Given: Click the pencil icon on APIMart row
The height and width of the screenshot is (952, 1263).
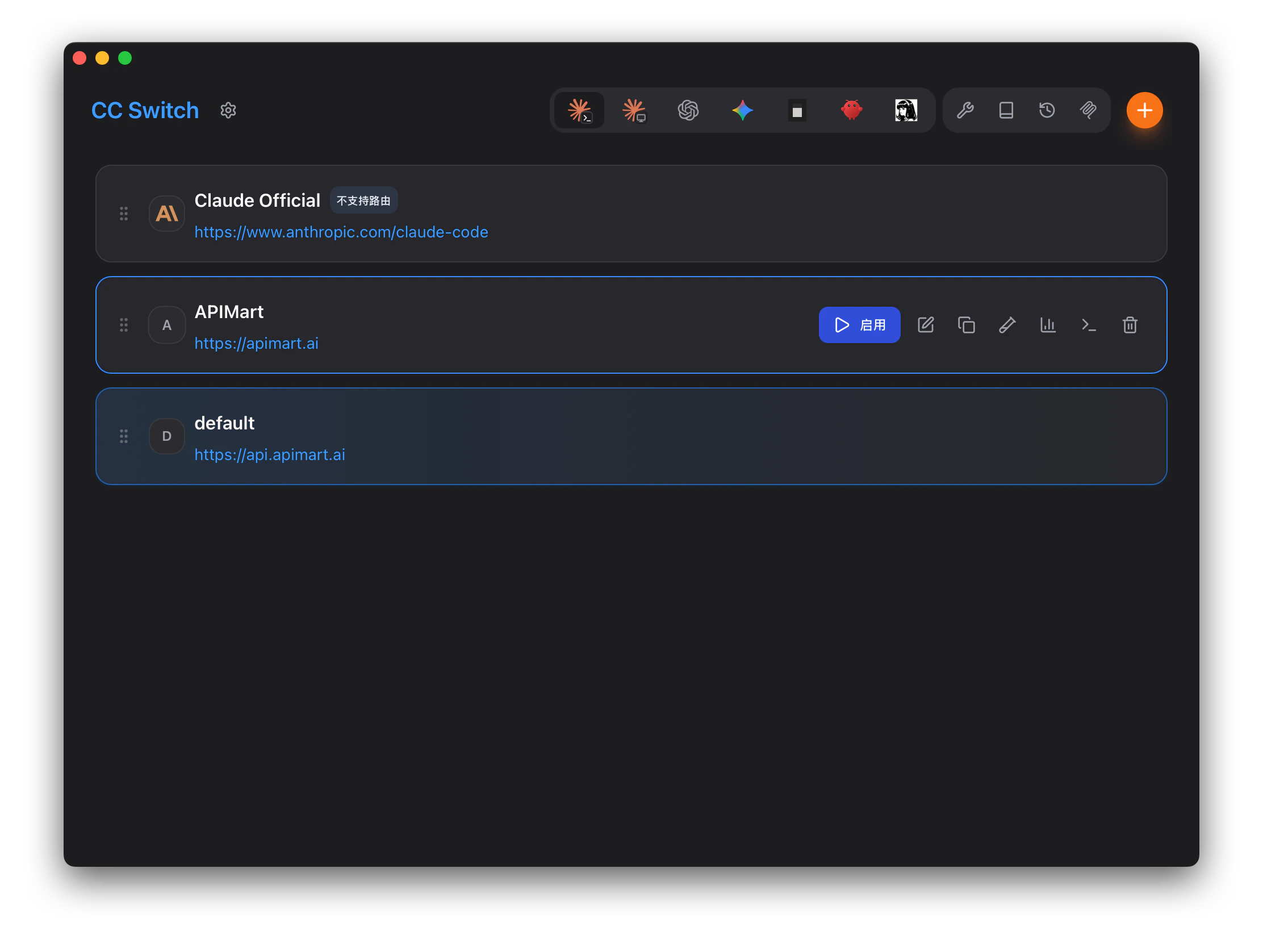Looking at the screenshot, I should 1007,325.
